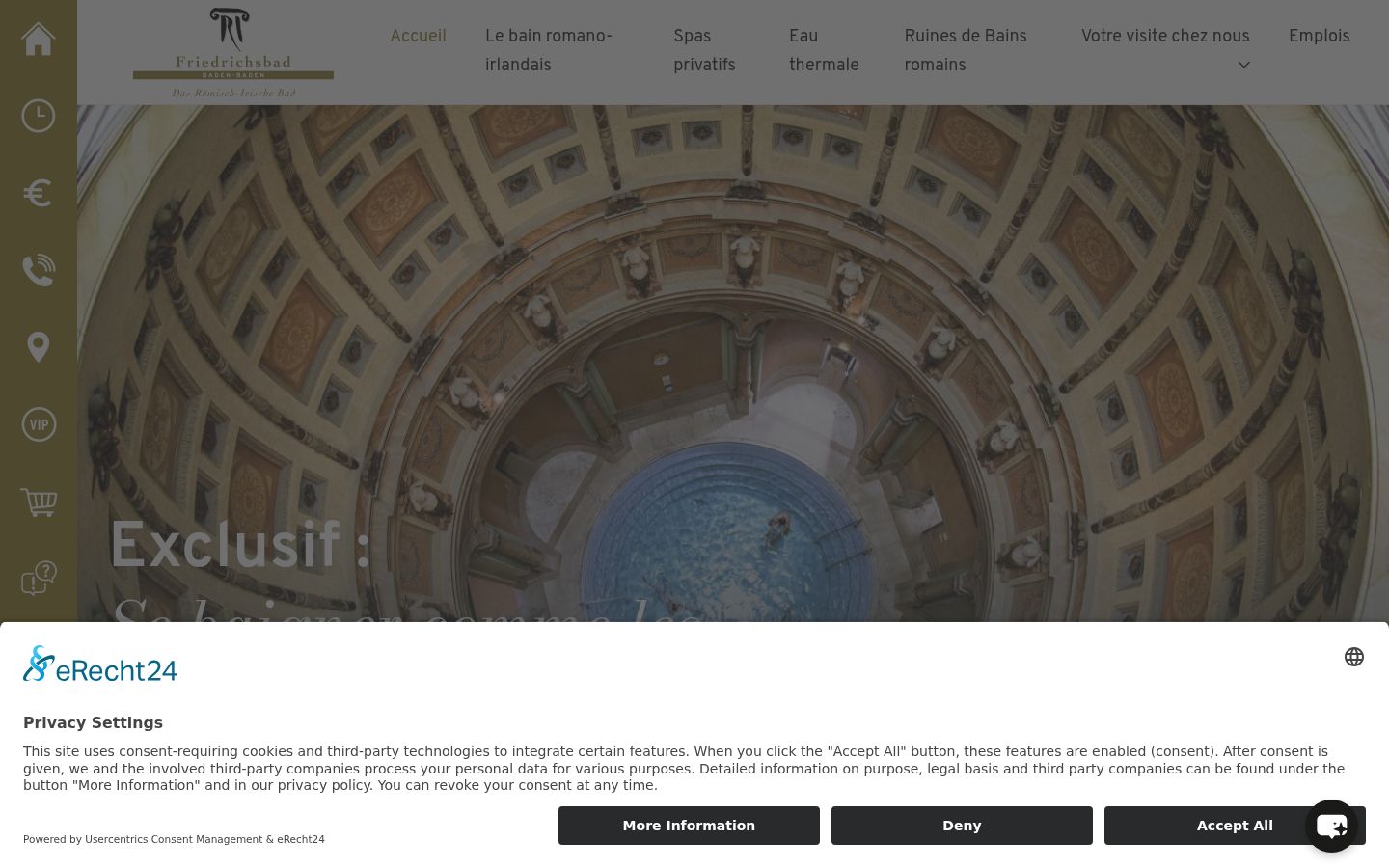
Task: Click the FAQ question mark icon
Action: pos(39,579)
